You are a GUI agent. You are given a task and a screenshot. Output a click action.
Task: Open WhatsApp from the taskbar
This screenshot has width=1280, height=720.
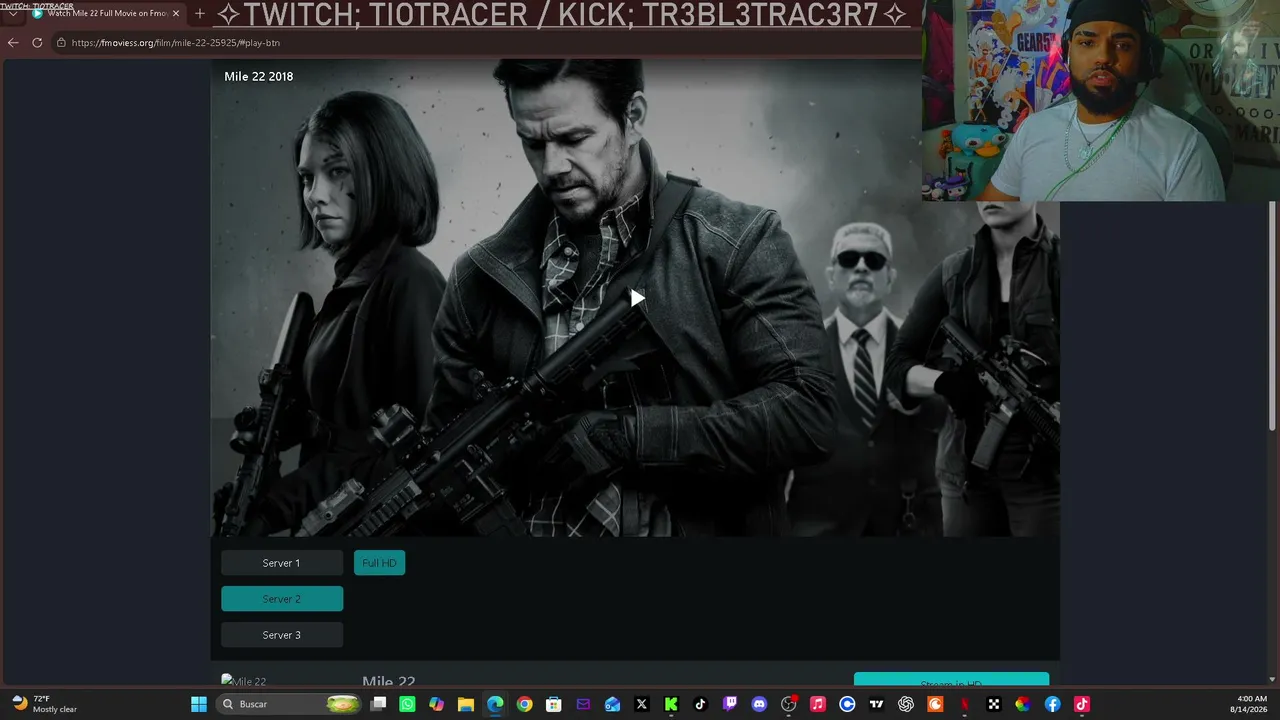pos(407,704)
